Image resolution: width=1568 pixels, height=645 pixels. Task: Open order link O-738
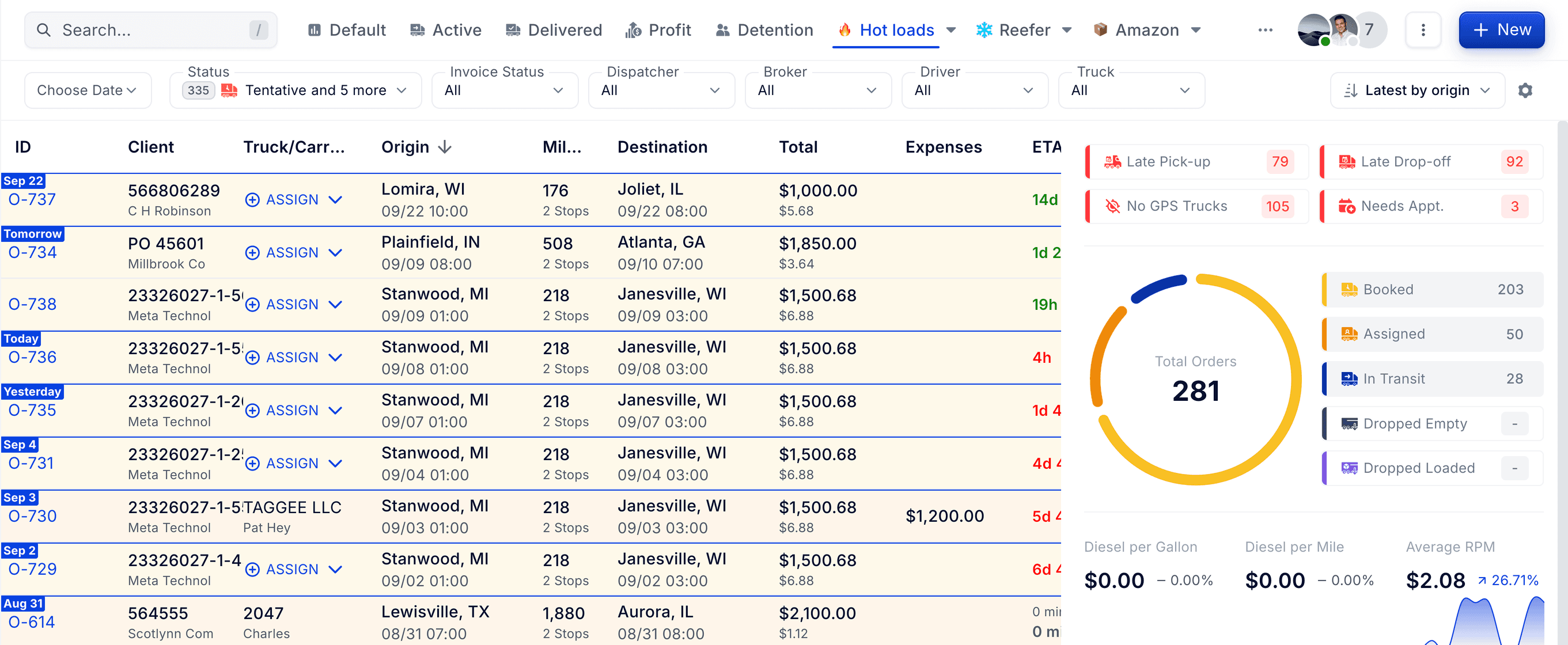[32, 304]
